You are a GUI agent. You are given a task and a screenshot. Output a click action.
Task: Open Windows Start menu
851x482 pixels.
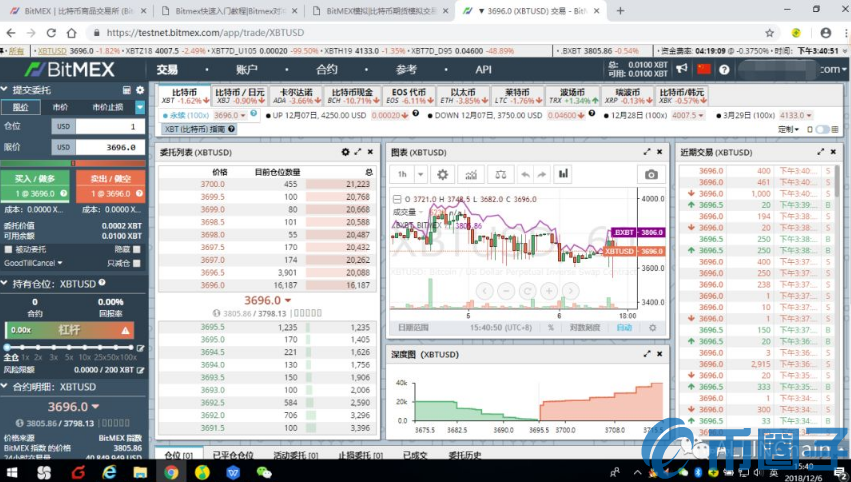(12, 472)
